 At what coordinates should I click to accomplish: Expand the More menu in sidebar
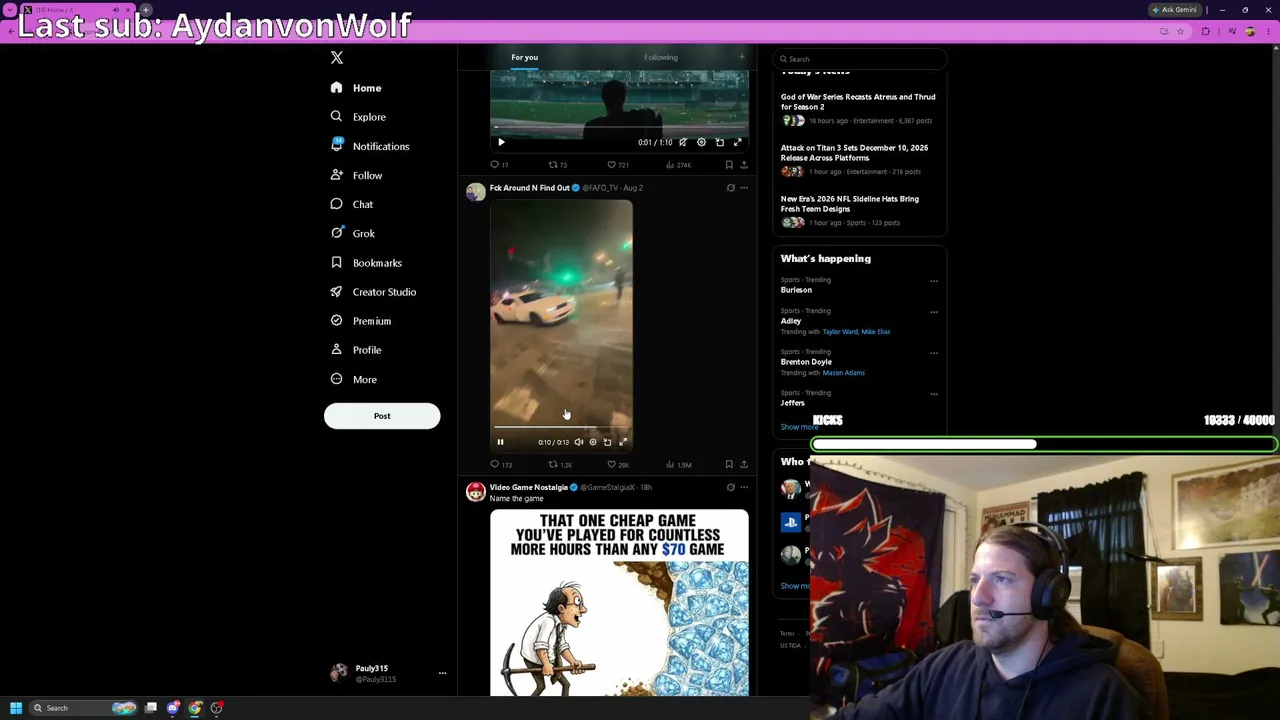[x=354, y=380]
